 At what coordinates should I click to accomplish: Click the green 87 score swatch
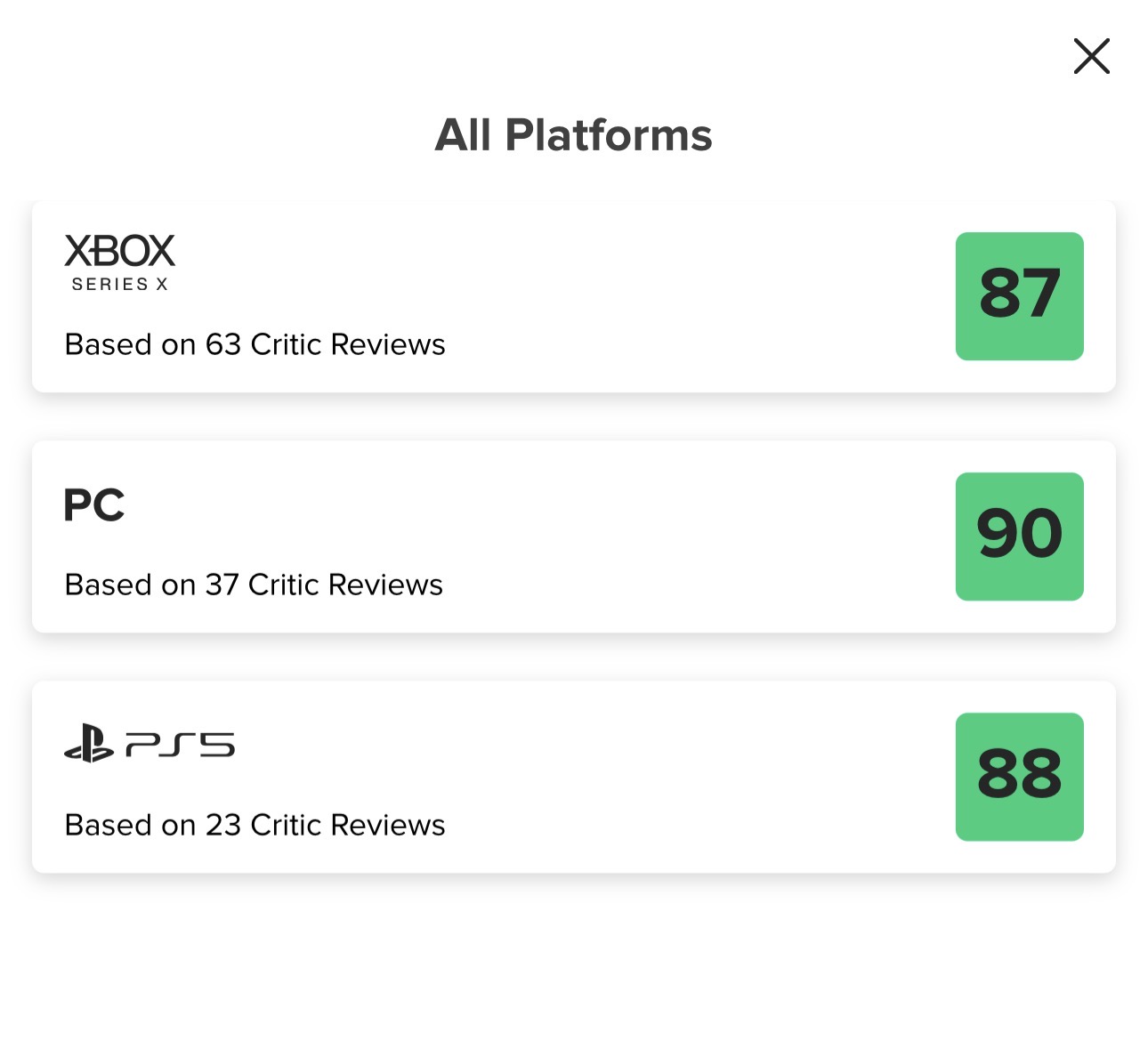[1020, 296]
